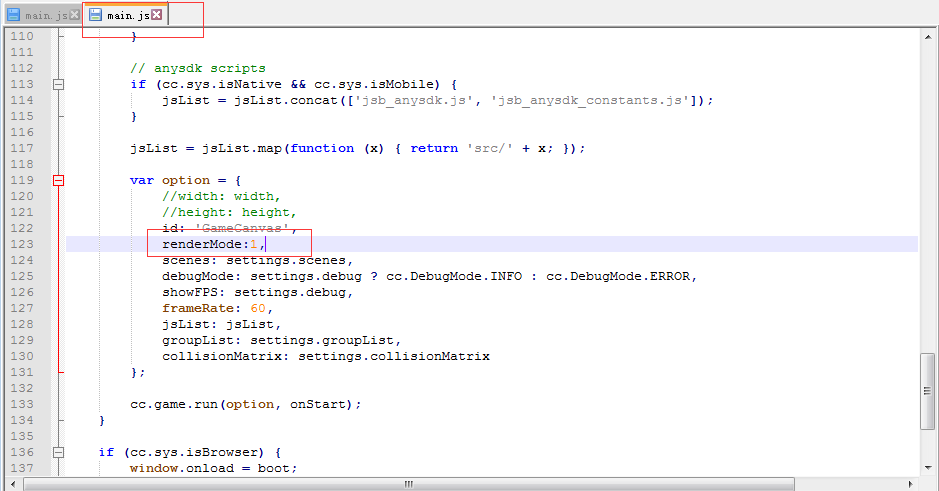Close the inactive main.js tab

[x=74, y=15]
